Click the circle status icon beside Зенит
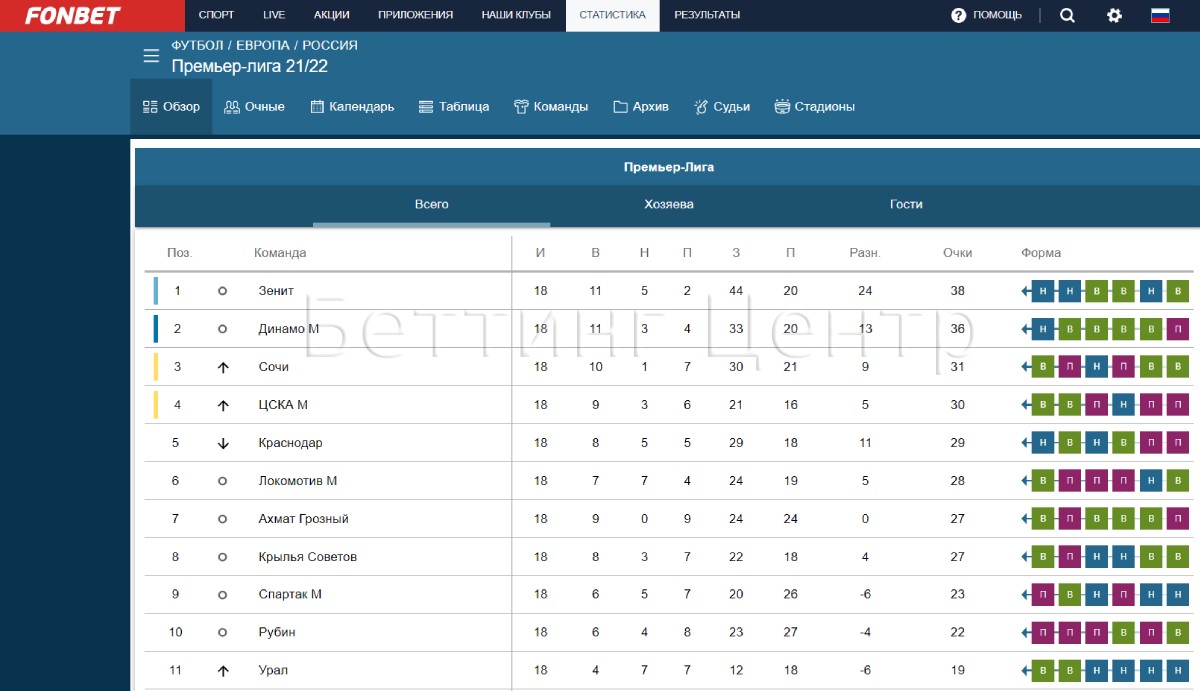Image resolution: width=1200 pixels, height=691 pixels. click(x=223, y=291)
